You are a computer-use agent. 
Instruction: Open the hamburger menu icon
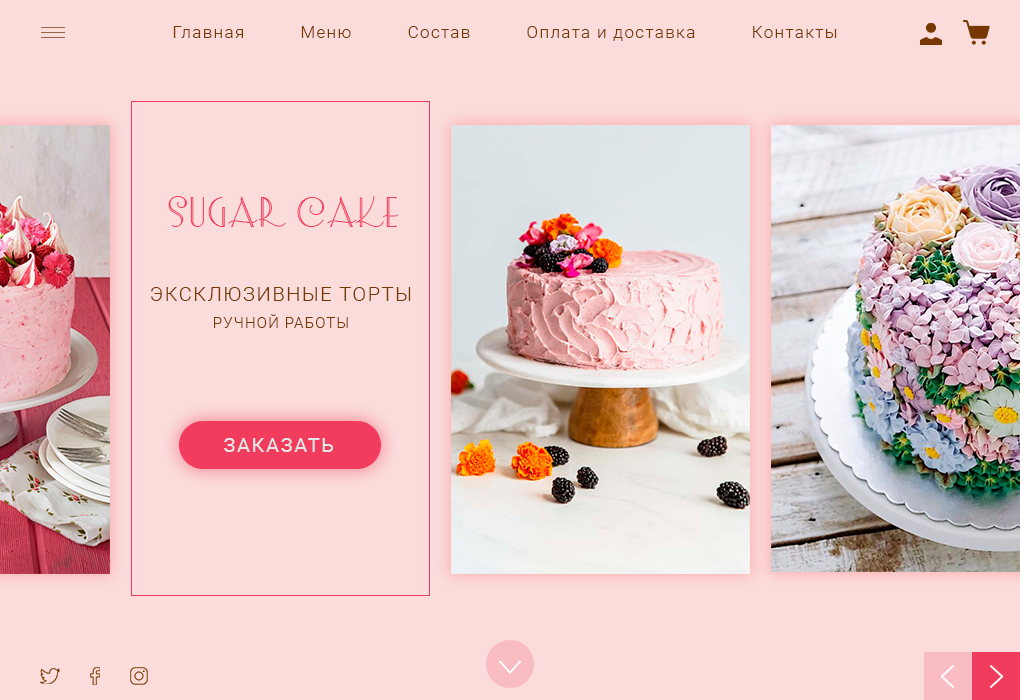tap(53, 33)
